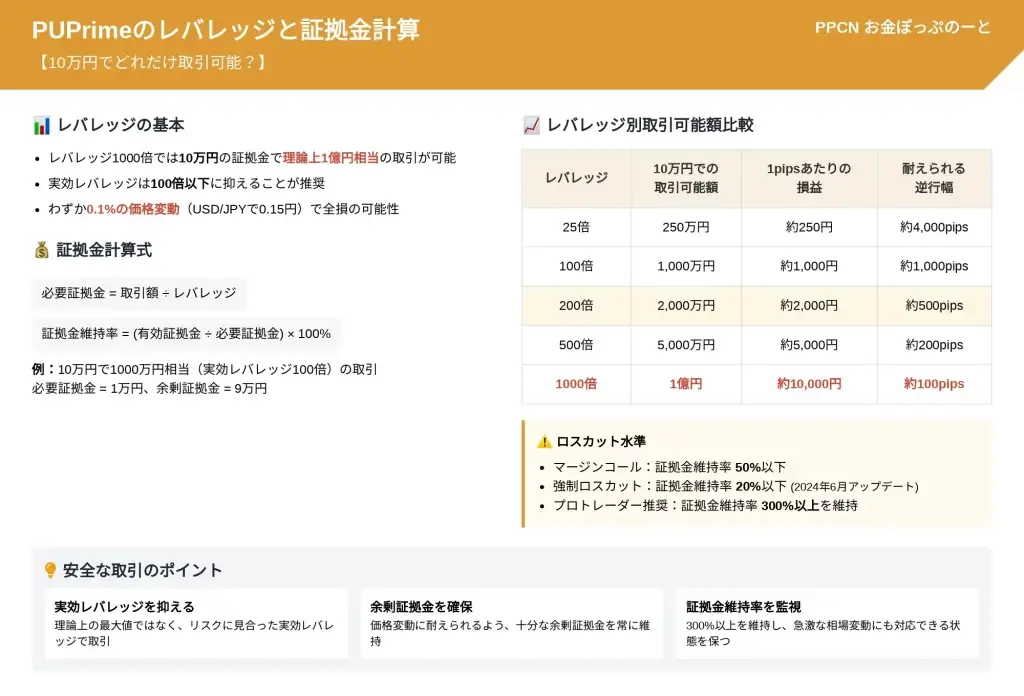
Task: Click the 証拠金維持率 formula box
Action: (x=186, y=334)
